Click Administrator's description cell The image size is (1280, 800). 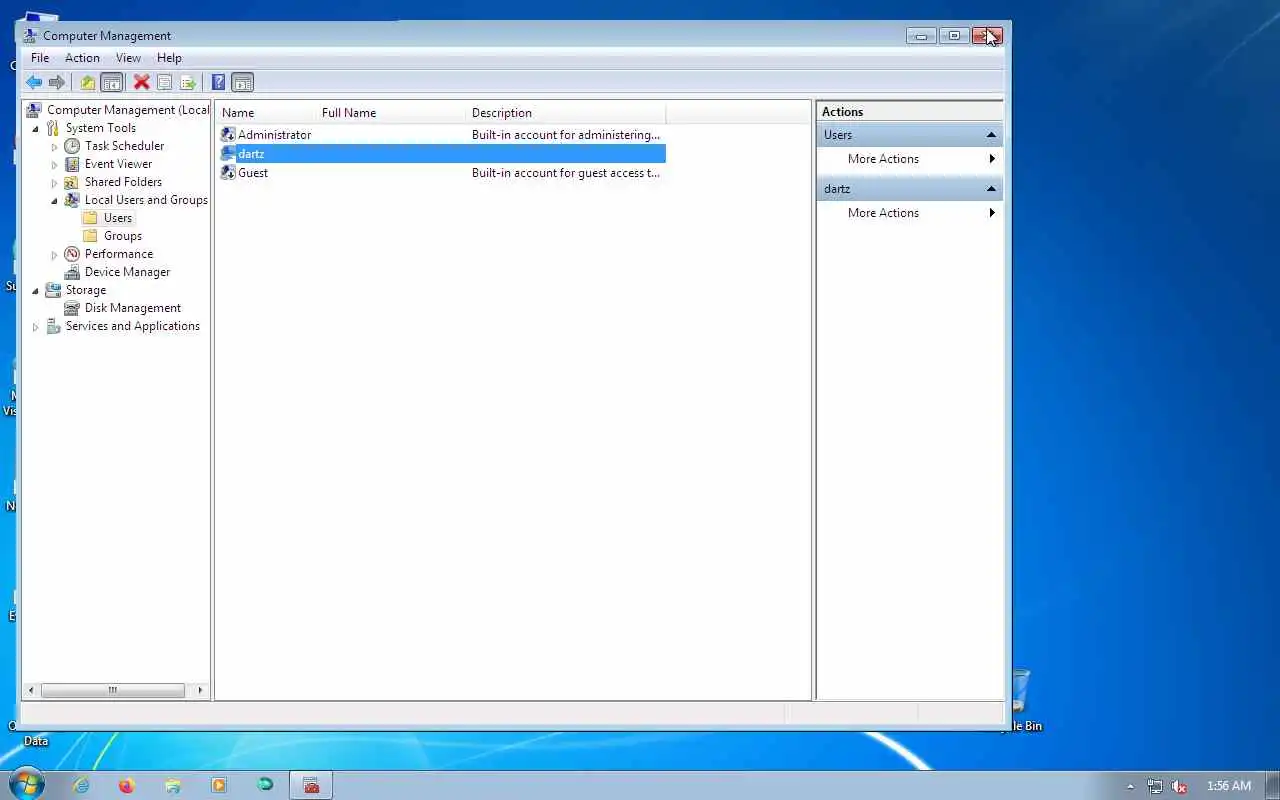[565, 135]
